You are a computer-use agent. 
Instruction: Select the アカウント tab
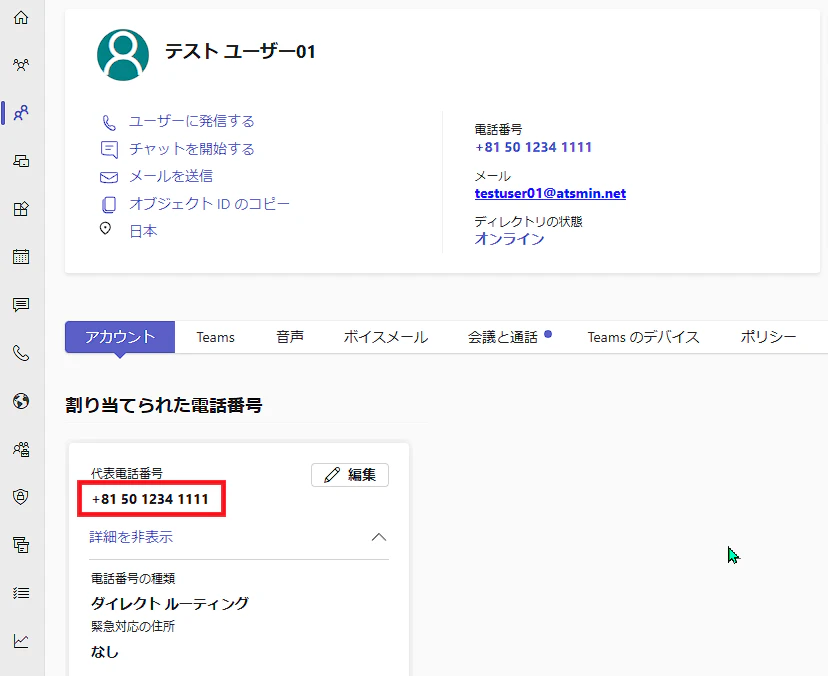120,337
